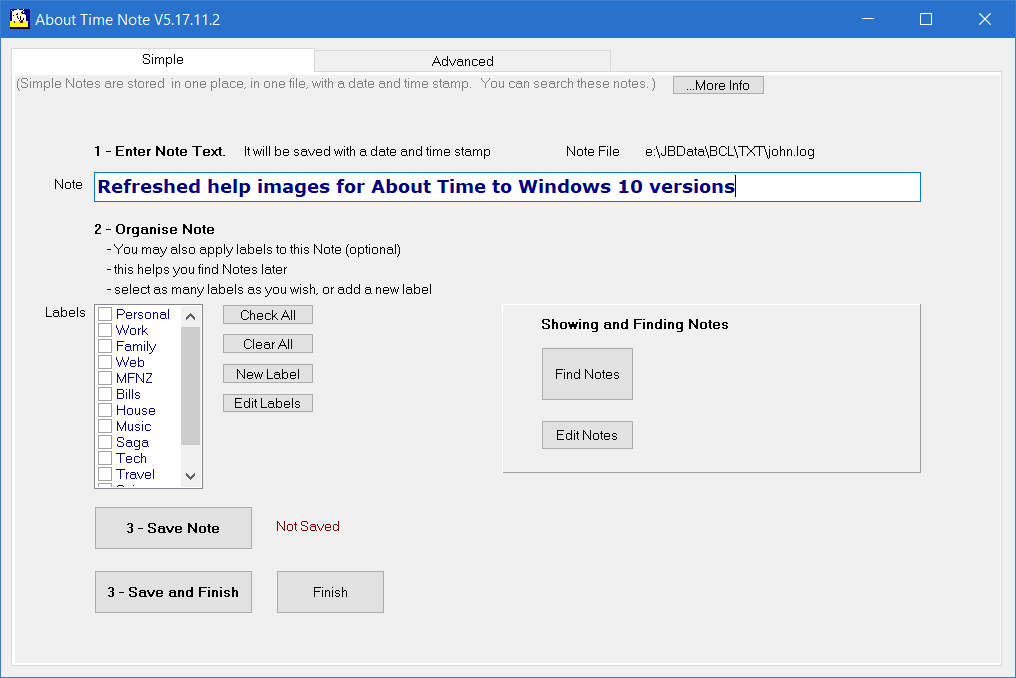The image size is (1016, 678).
Task: Open the Edit Labels button
Action: (x=268, y=403)
